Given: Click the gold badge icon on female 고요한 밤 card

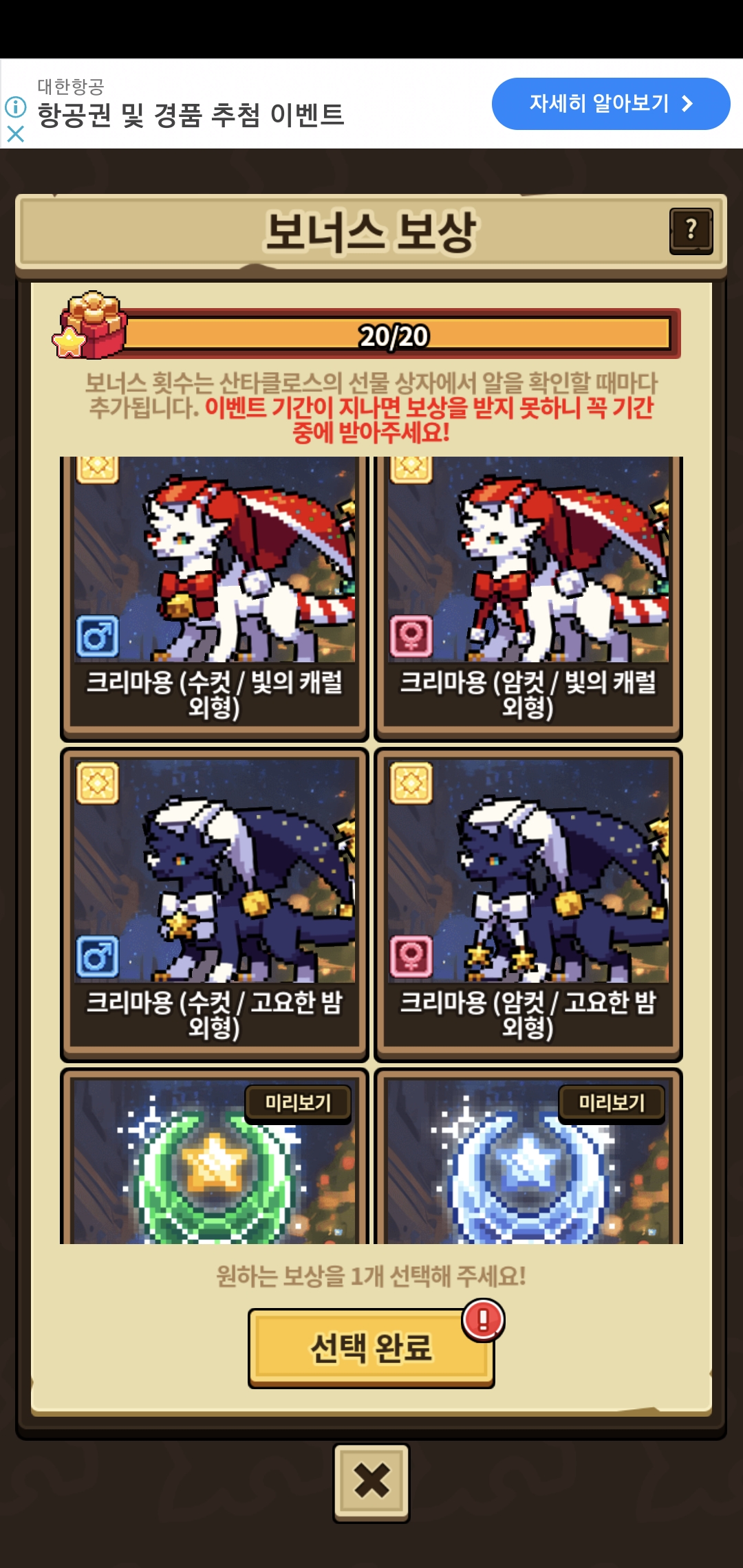Looking at the screenshot, I should (411, 783).
